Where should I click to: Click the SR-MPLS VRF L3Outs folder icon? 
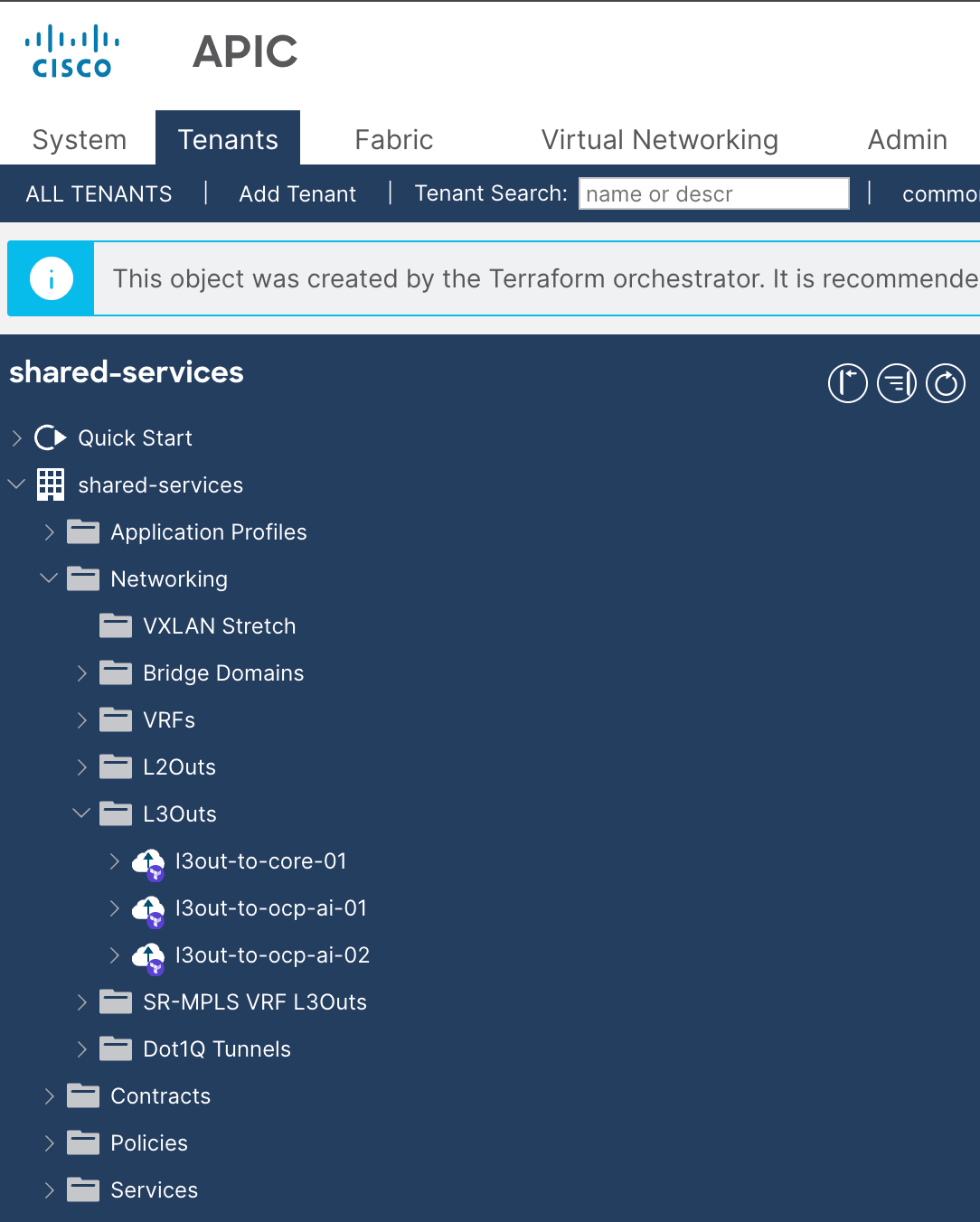tap(116, 1002)
